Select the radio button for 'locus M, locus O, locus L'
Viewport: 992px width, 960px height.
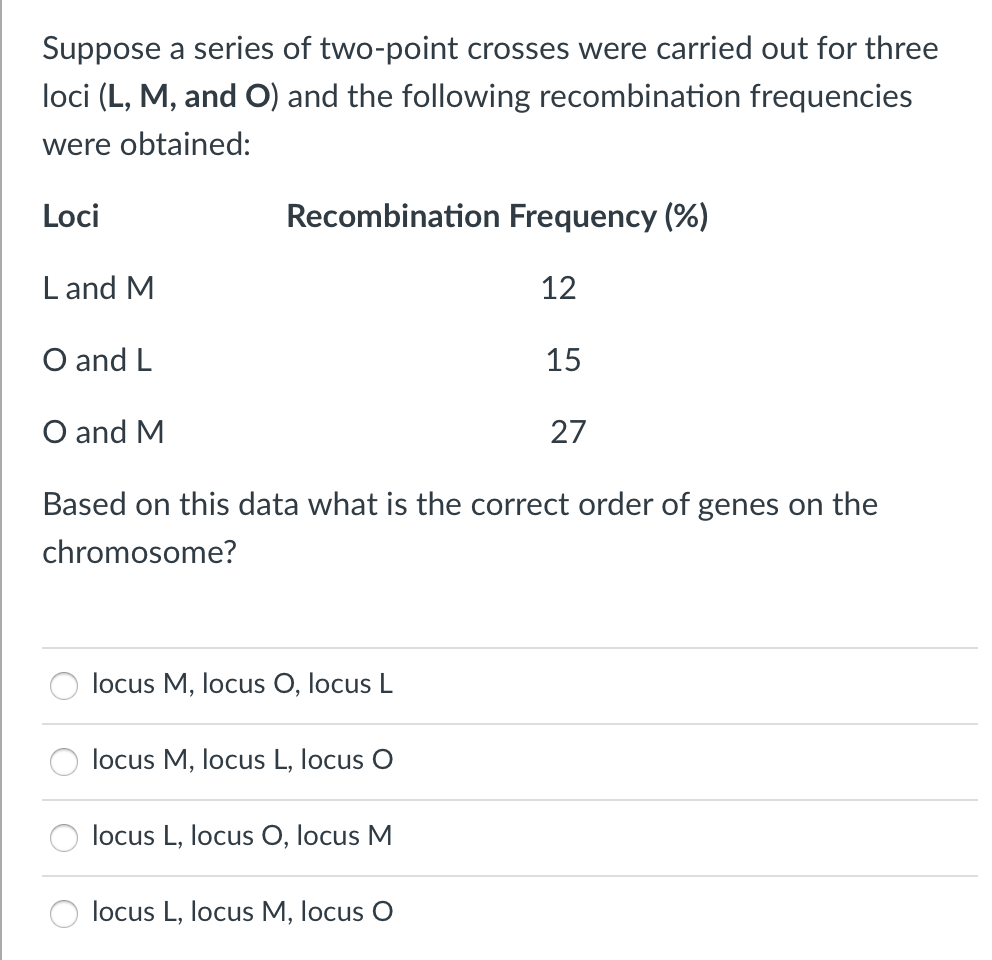click(x=63, y=686)
